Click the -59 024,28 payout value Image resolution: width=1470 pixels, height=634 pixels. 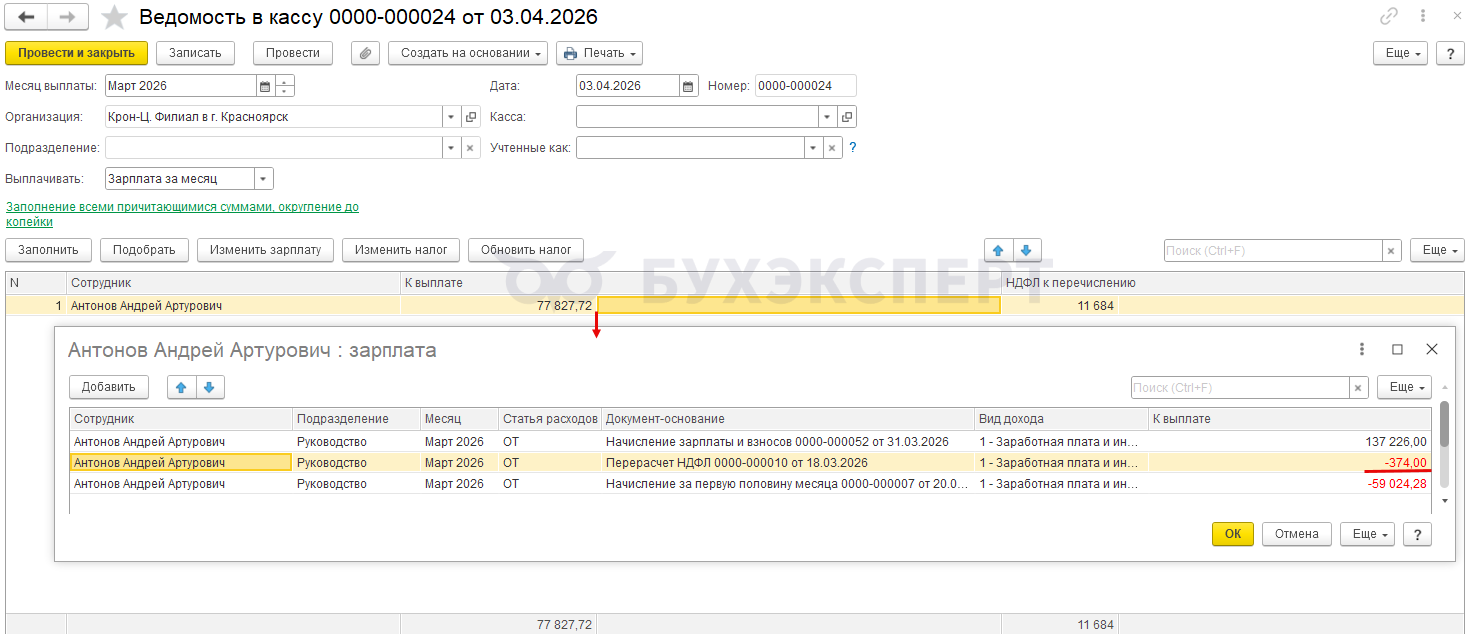point(1398,484)
